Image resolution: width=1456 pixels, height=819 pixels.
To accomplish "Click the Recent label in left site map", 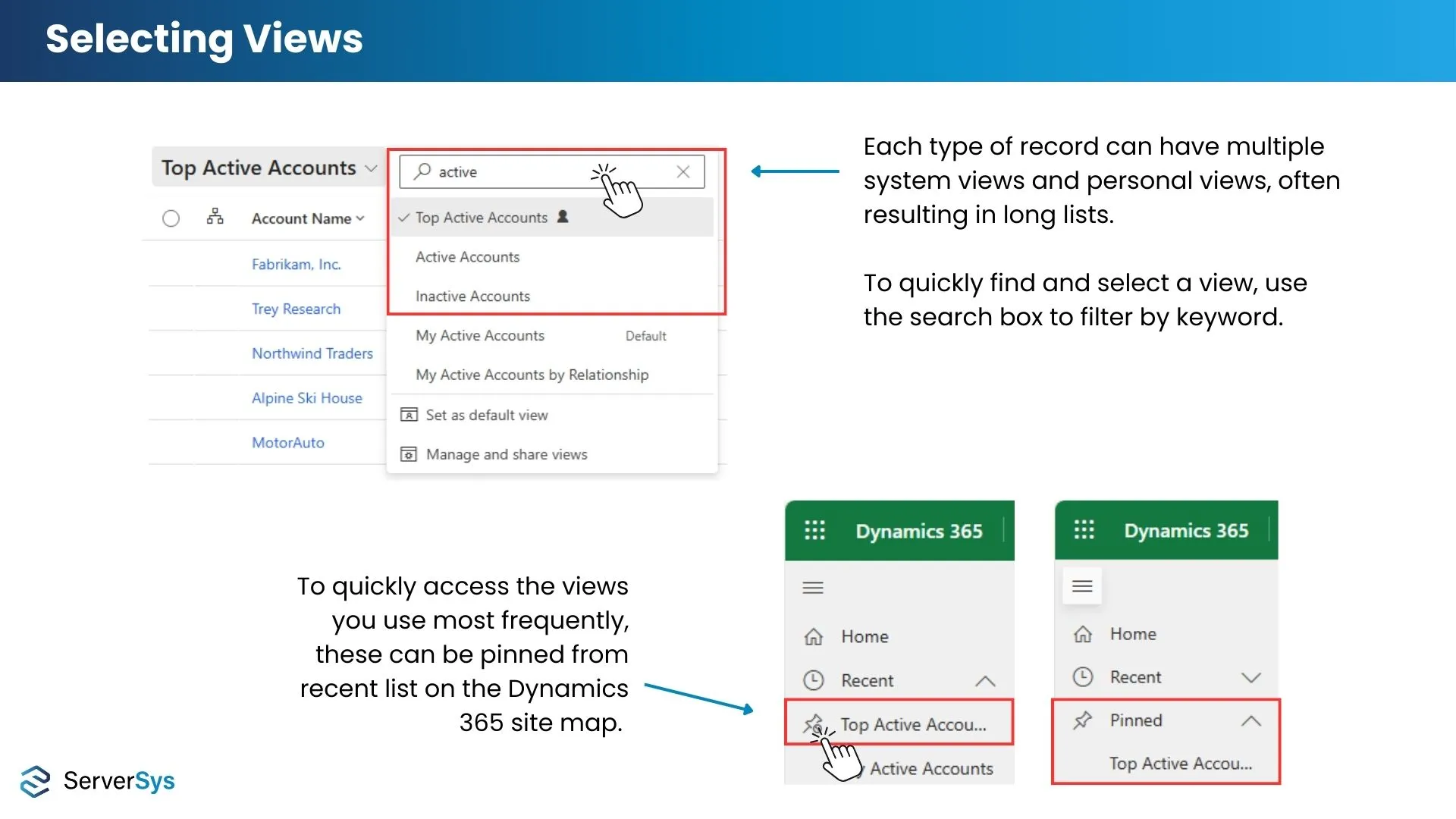I will (x=868, y=681).
